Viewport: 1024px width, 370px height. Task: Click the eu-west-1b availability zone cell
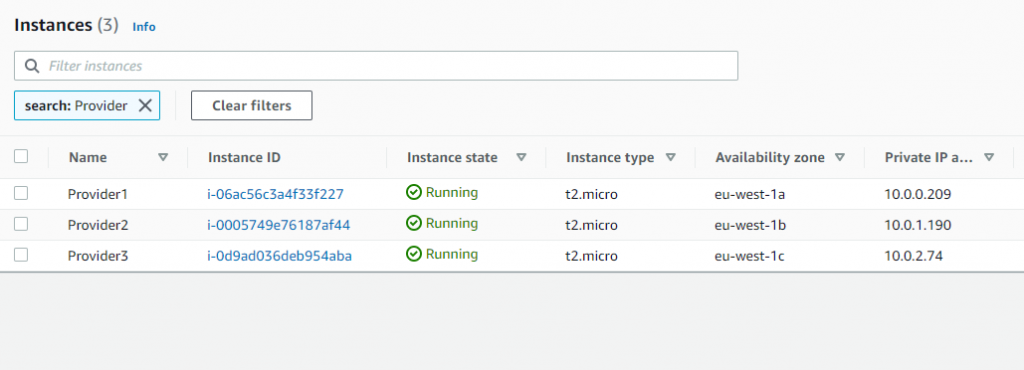click(750, 225)
